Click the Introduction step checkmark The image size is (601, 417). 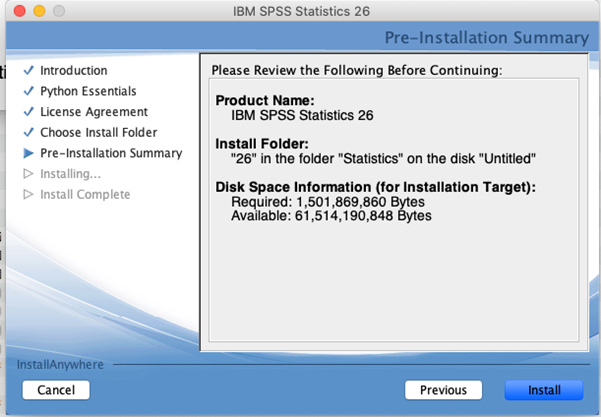click(x=29, y=70)
